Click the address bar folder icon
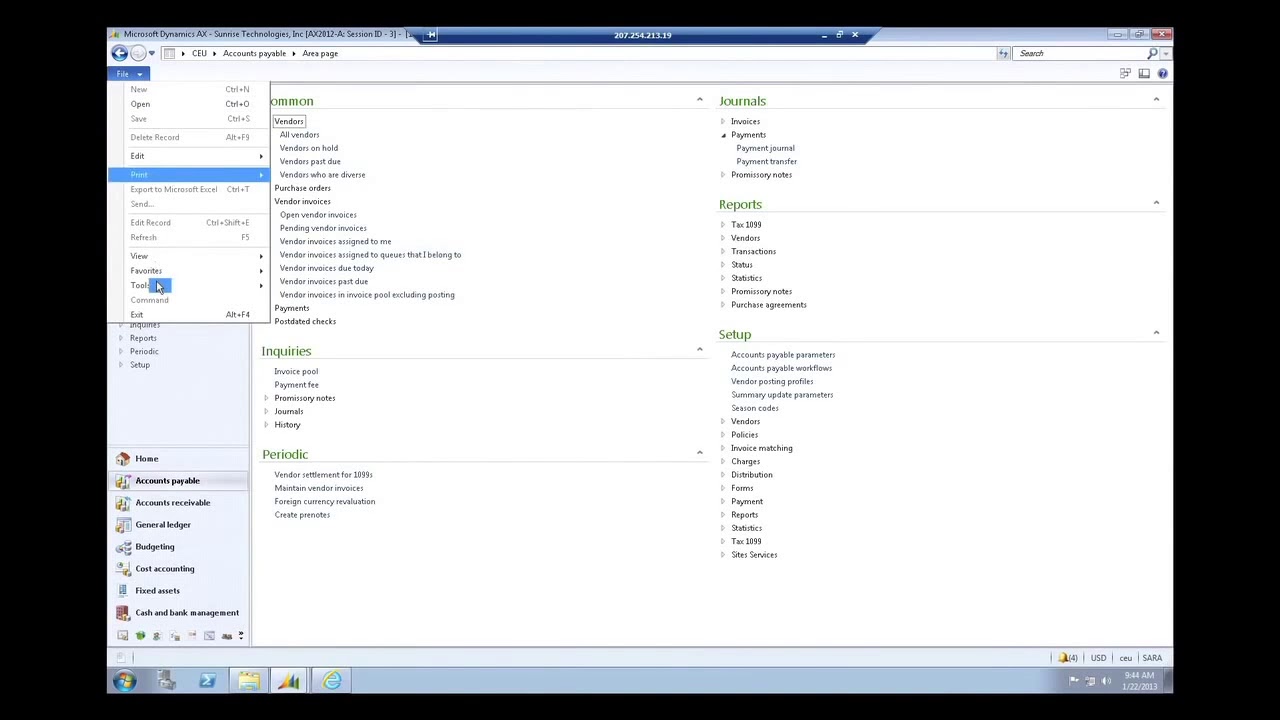Screen dimensions: 1280x720 click(169, 53)
